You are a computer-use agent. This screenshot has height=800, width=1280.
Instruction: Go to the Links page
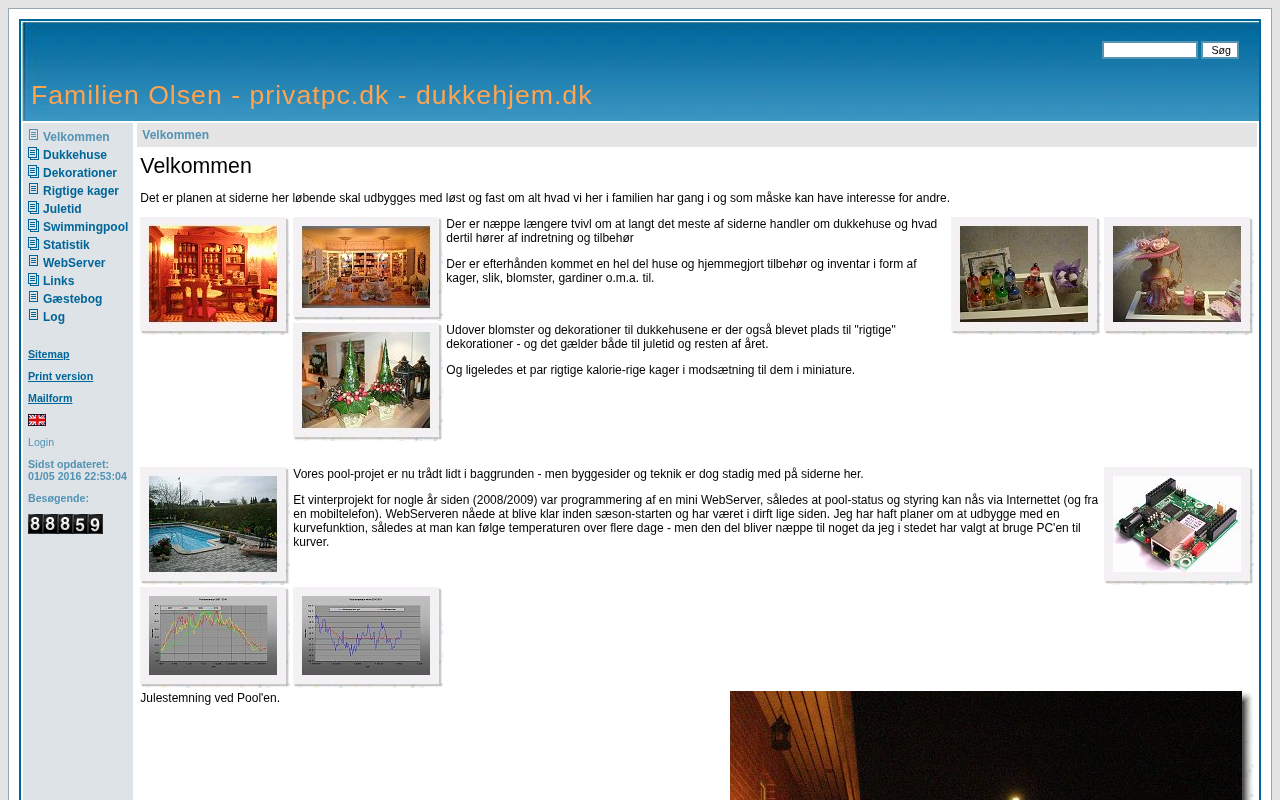(58, 281)
